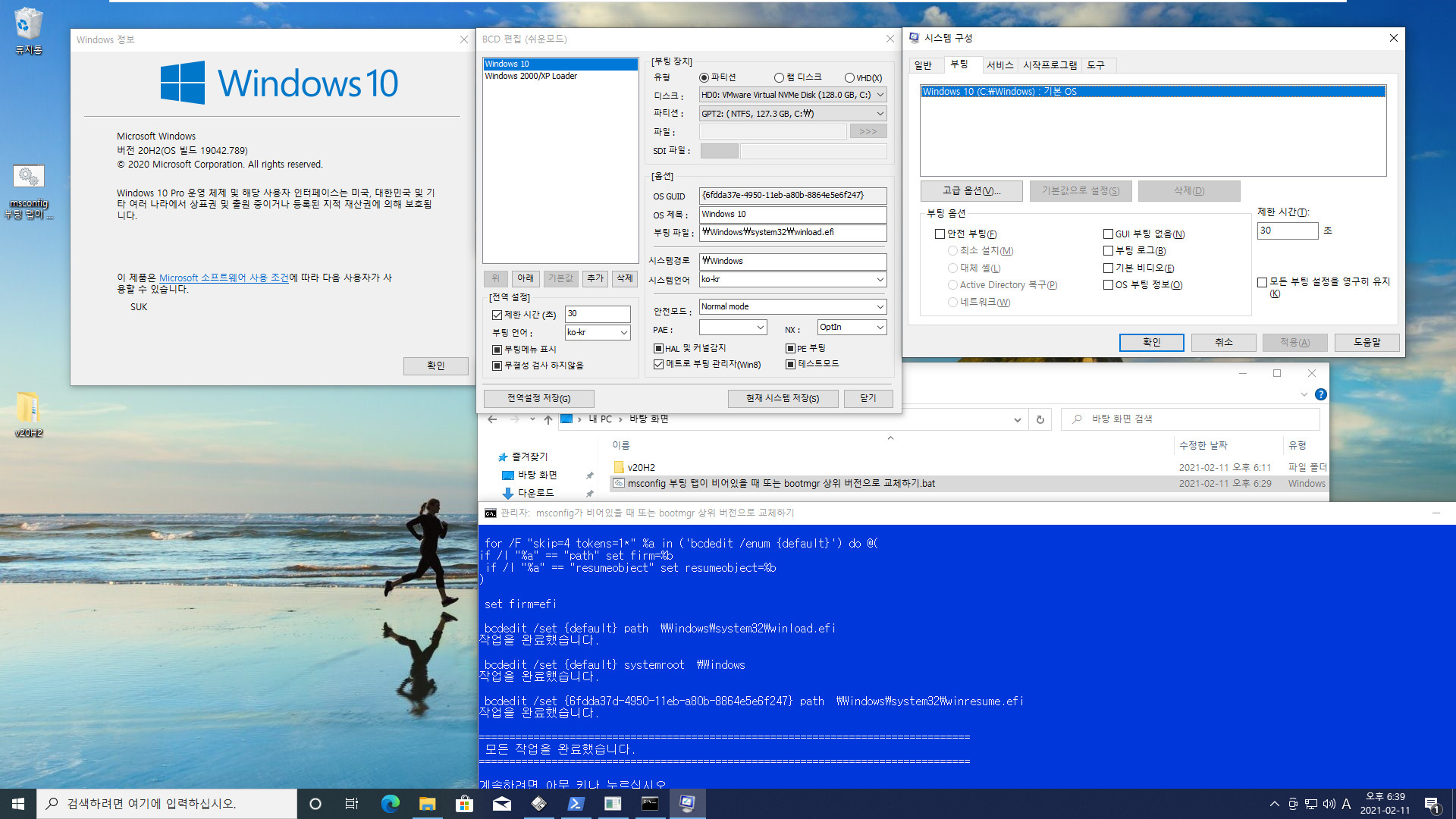Open Explorer help question mark icon
This screenshot has width=1456, height=819.
(1320, 394)
